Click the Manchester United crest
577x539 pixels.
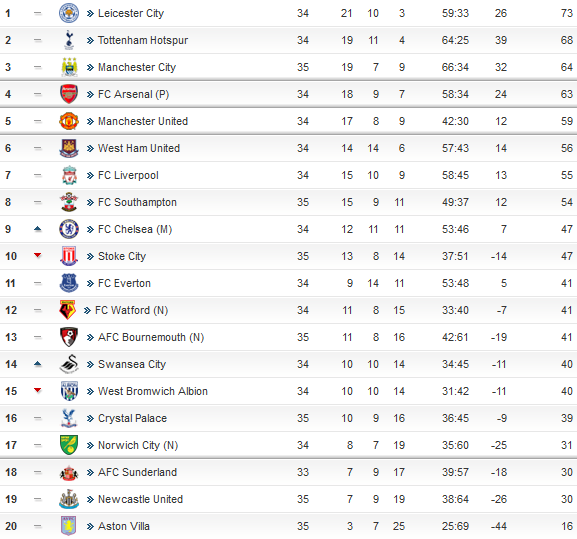(69, 121)
